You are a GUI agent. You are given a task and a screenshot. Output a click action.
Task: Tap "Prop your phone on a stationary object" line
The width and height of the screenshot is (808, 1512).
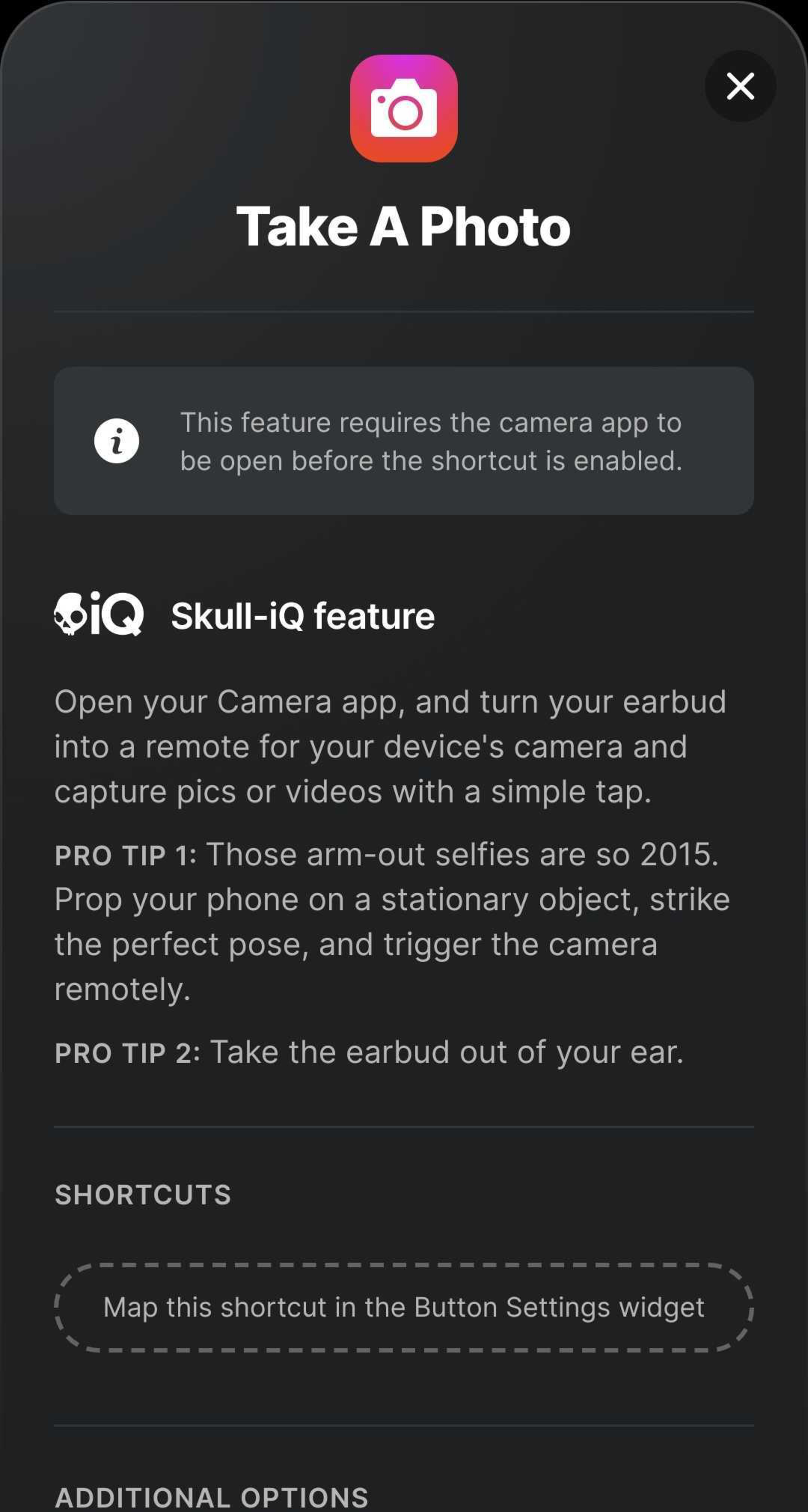(x=392, y=900)
